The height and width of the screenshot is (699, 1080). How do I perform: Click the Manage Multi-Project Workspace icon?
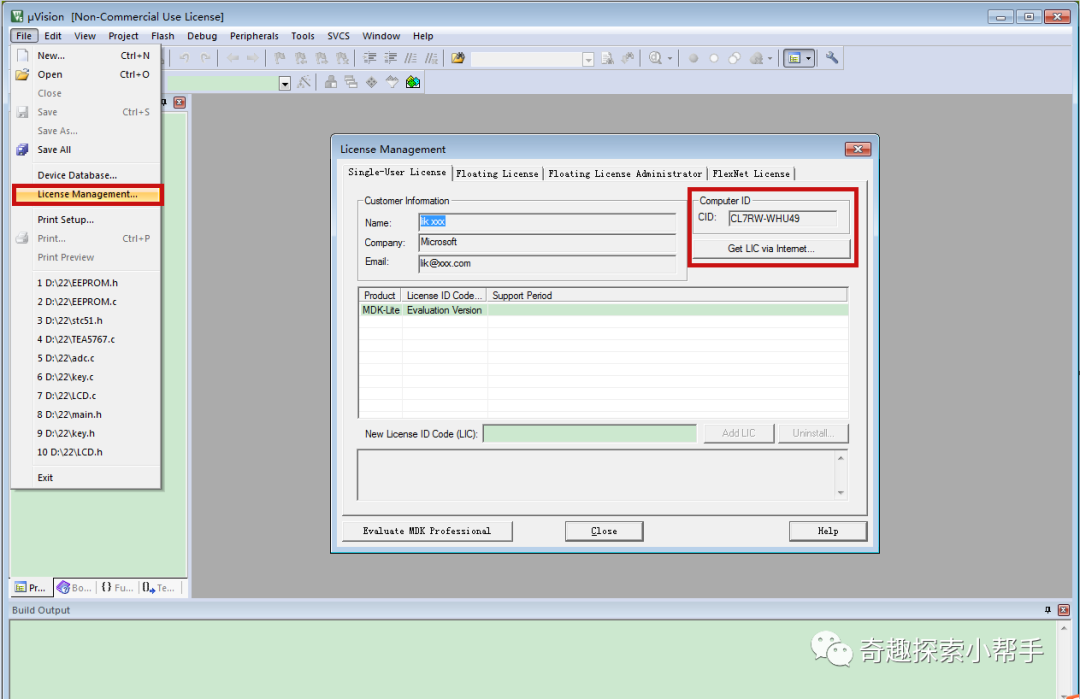(351, 83)
